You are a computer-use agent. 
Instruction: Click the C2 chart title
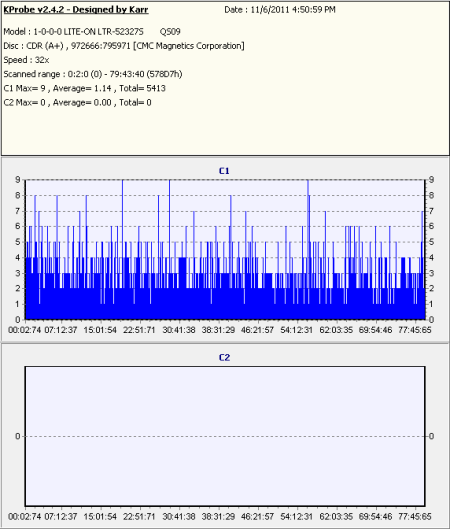click(224, 358)
